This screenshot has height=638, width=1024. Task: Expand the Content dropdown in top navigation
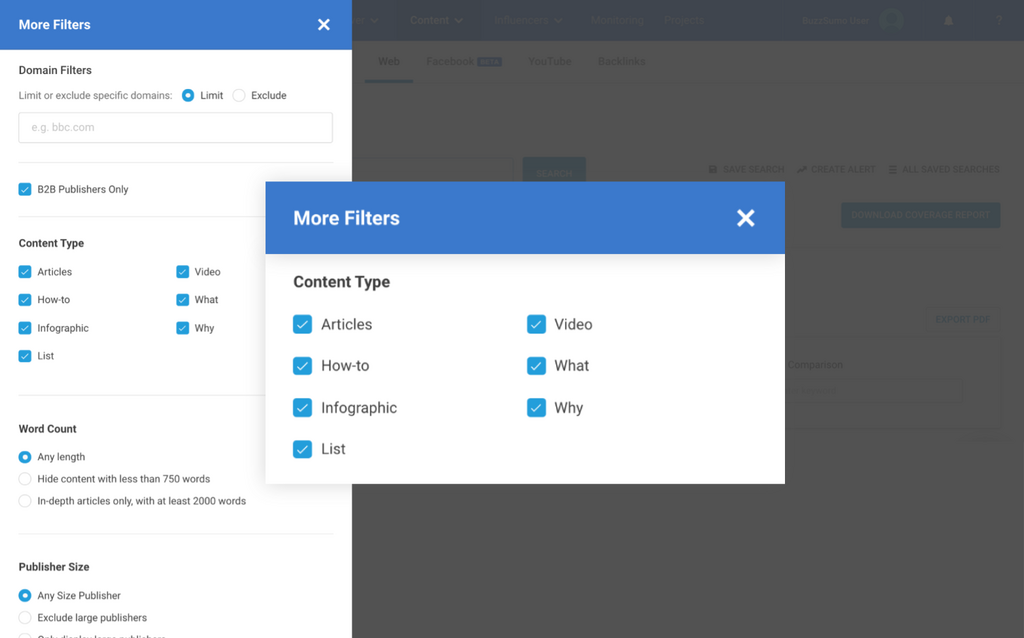click(x=436, y=20)
